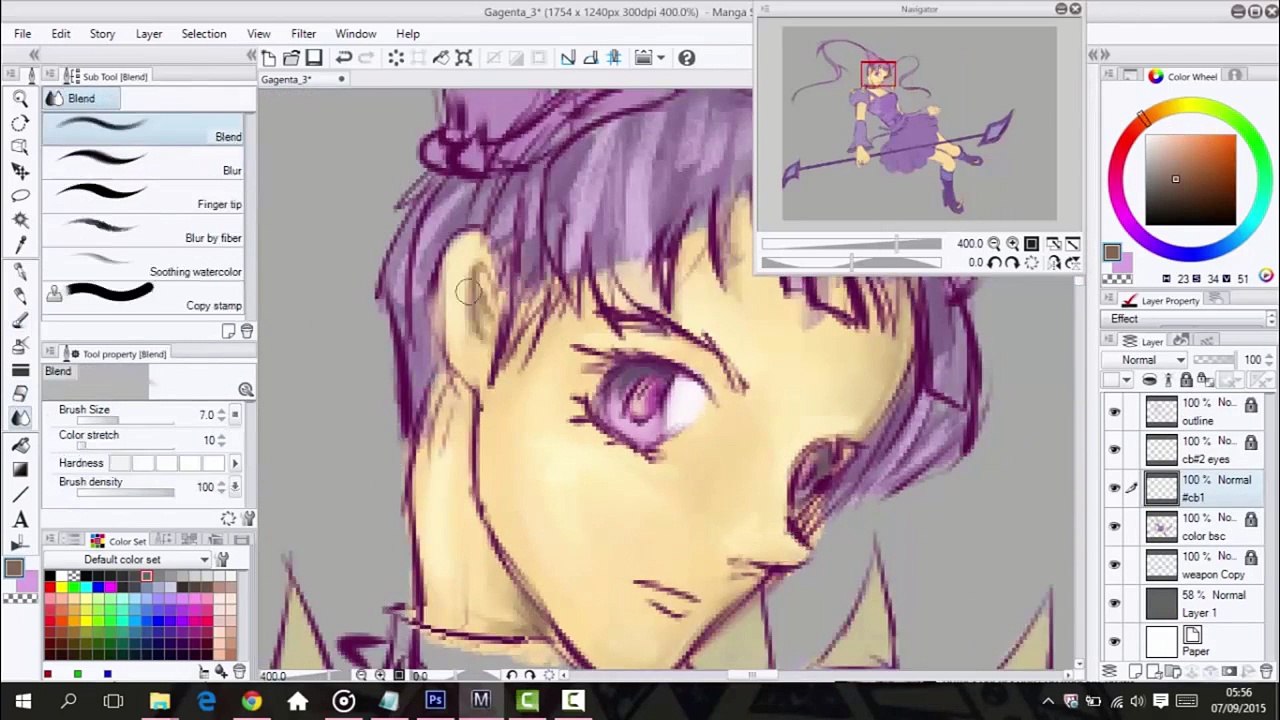Select the Blur sub tool
This screenshot has width=1280, height=720.
[144, 164]
